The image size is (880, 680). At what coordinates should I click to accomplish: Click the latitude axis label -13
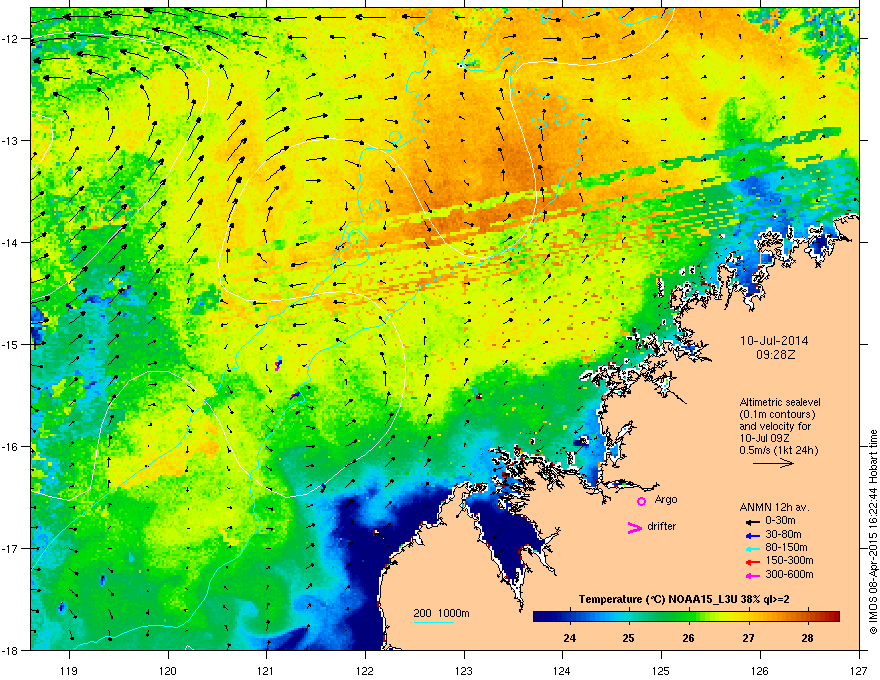[10, 140]
